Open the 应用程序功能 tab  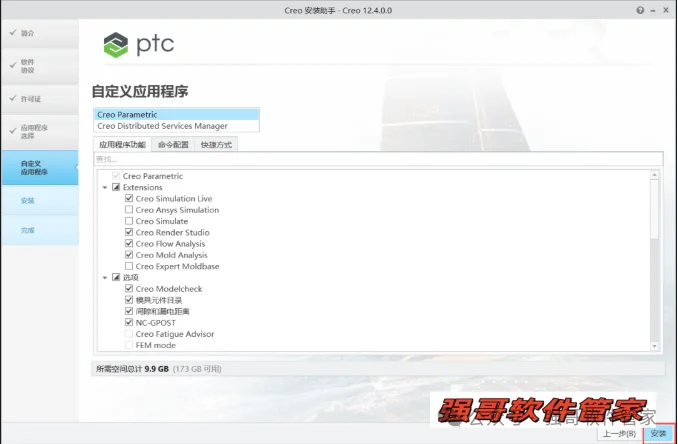(122, 144)
